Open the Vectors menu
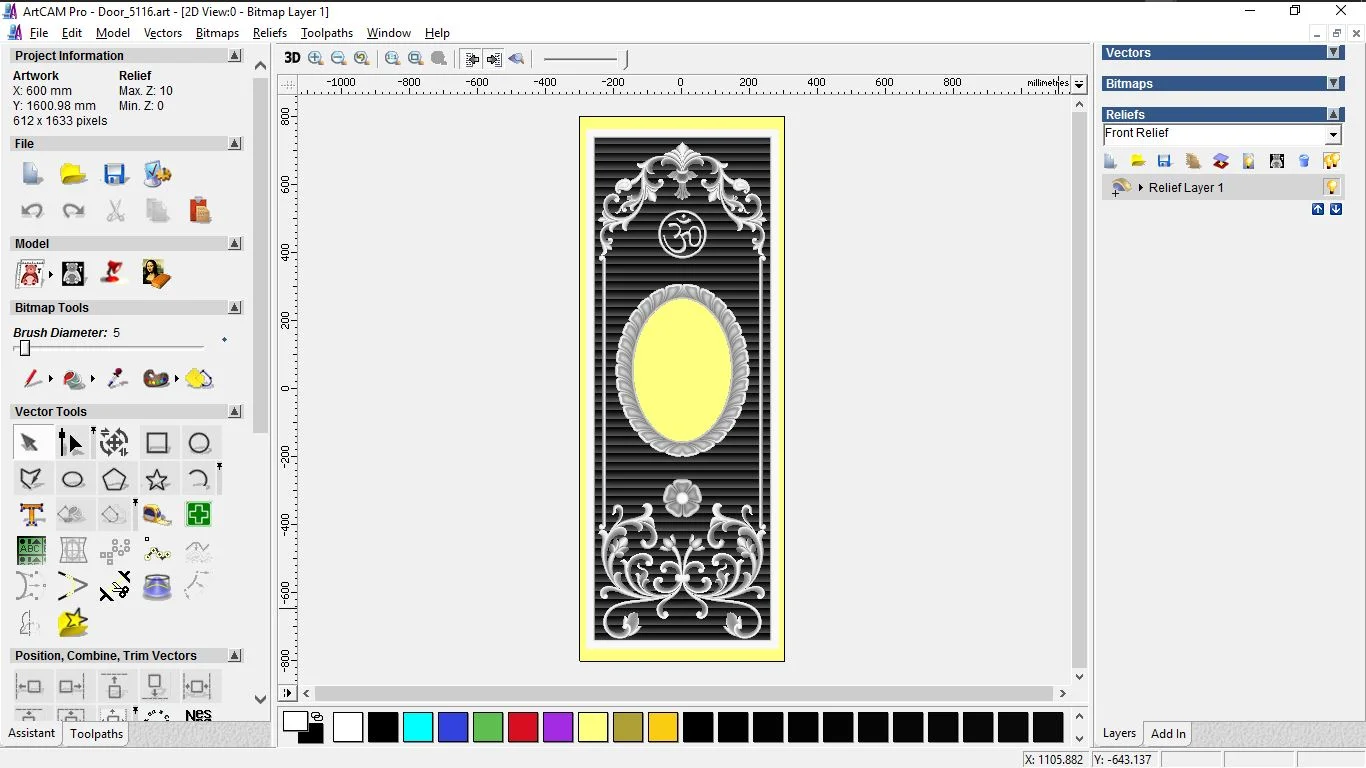The height and width of the screenshot is (768, 1366). pyautogui.click(x=163, y=33)
